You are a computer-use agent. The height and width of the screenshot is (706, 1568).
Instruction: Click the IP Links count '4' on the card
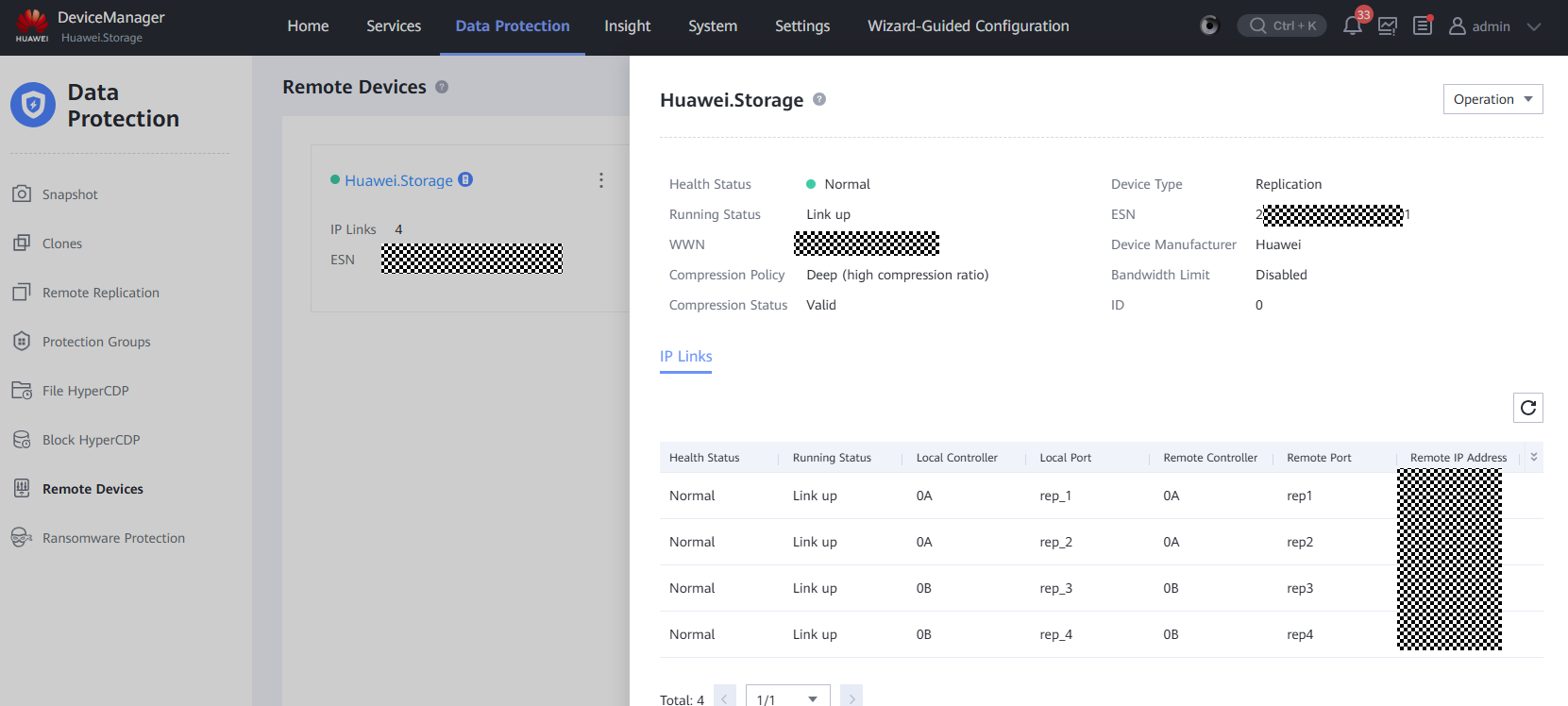[398, 229]
